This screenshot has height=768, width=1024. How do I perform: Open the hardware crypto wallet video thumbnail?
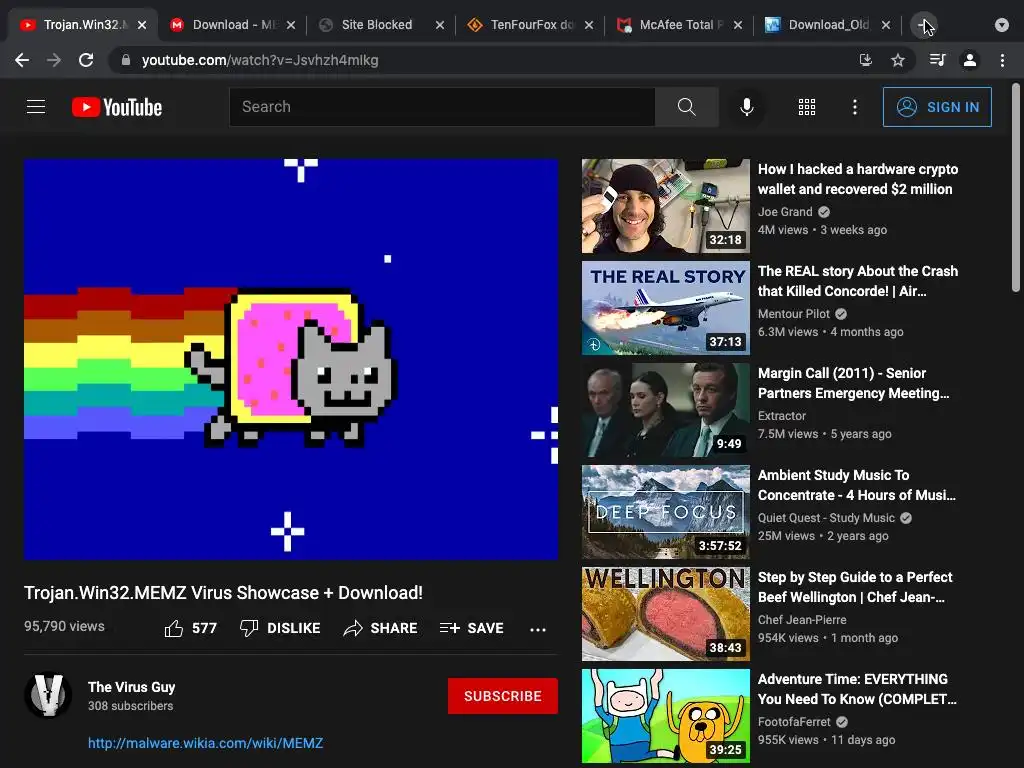point(665,206)
